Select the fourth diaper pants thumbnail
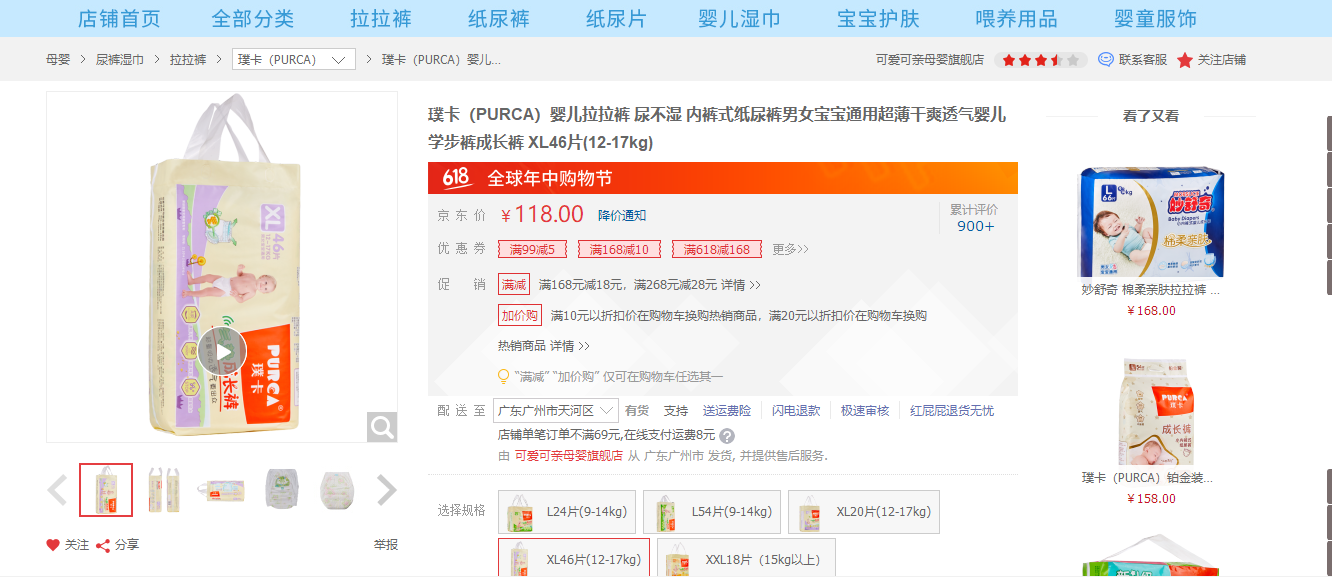 coord(281,490)
